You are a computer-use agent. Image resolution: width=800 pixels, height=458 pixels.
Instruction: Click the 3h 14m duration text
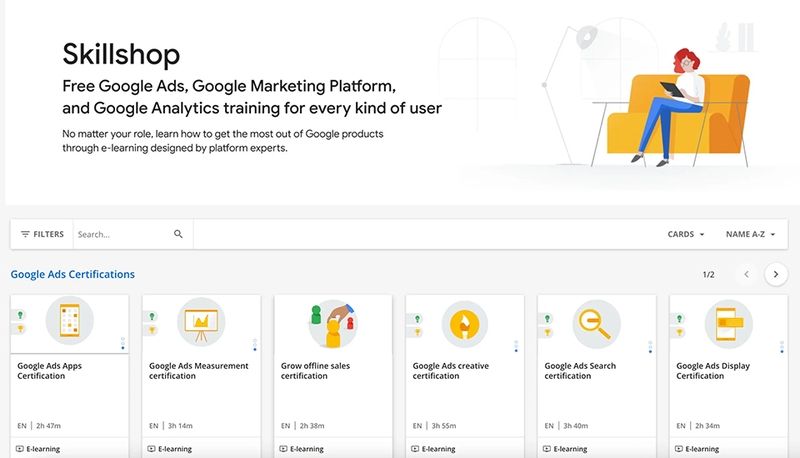180,425
